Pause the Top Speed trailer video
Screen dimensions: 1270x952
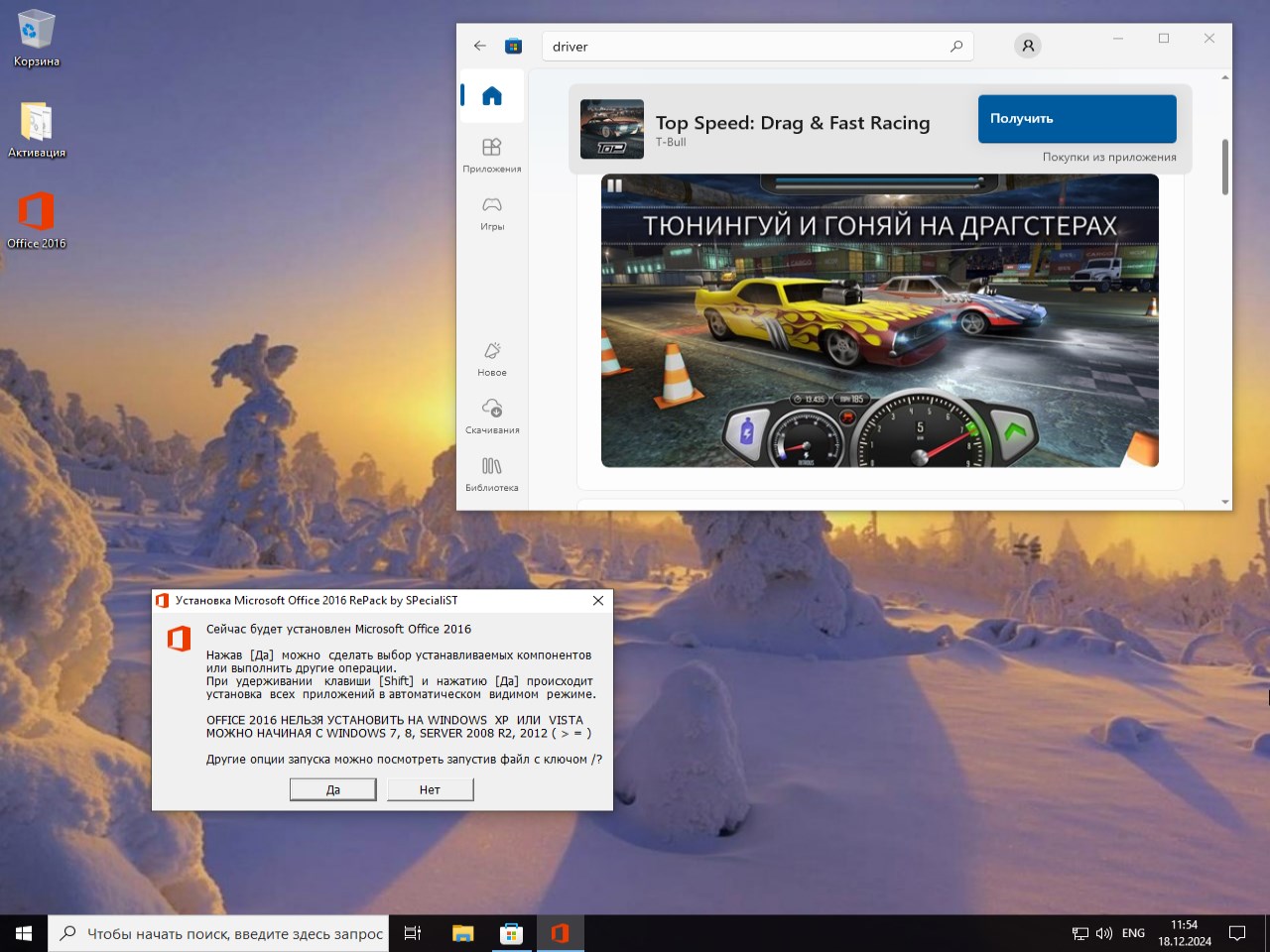point(615,185)
